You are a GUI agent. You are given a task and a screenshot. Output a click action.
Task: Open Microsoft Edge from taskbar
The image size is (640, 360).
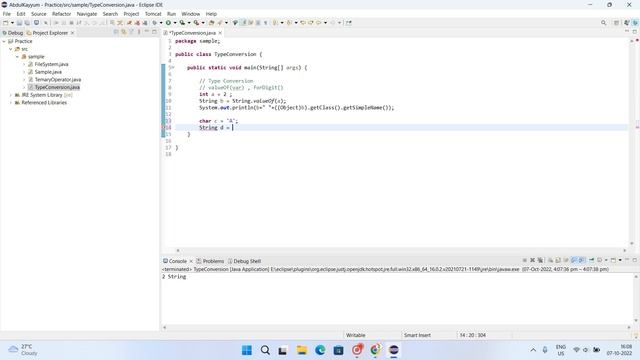tap(320, 350)
